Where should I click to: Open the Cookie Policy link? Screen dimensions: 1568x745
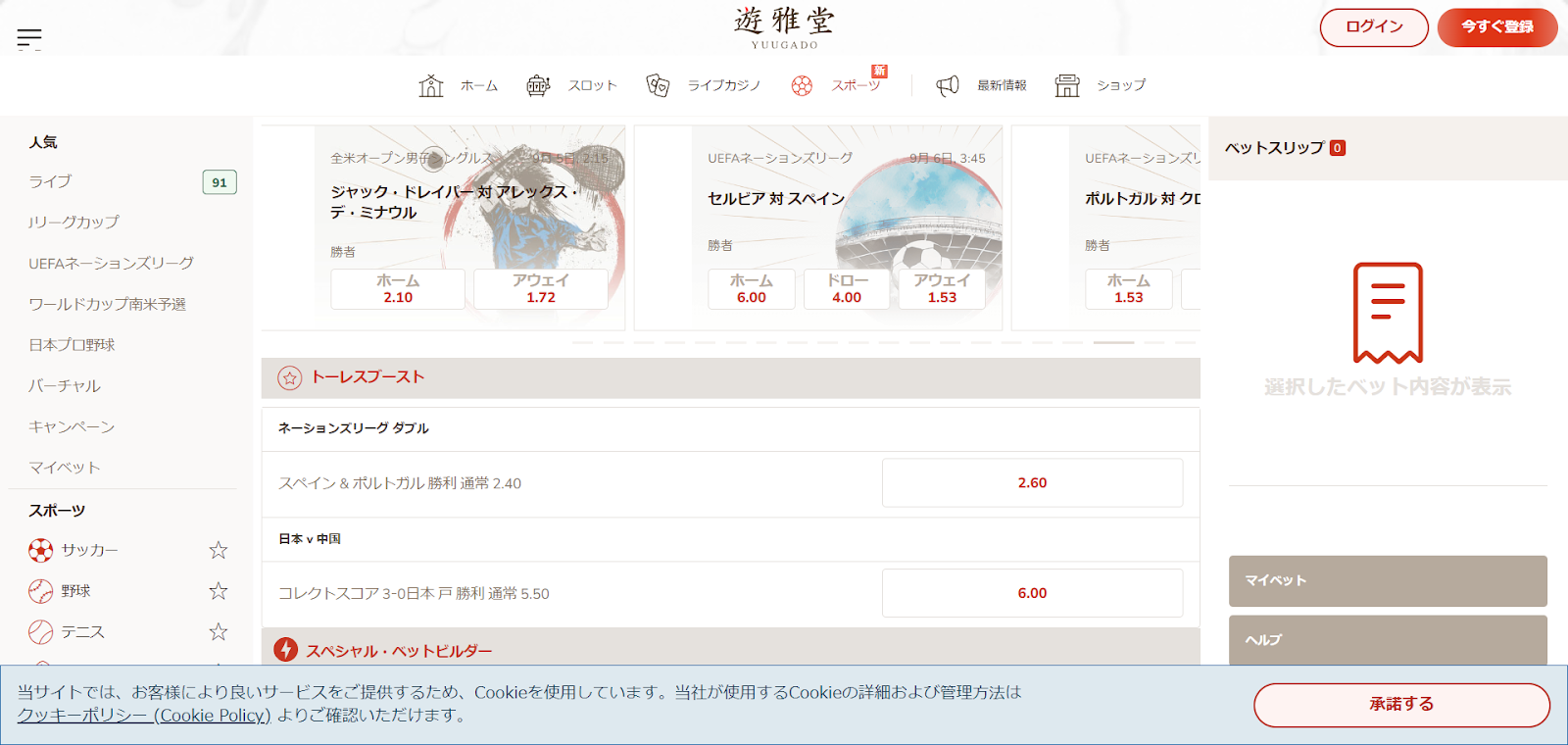click(x=144, y=716)
